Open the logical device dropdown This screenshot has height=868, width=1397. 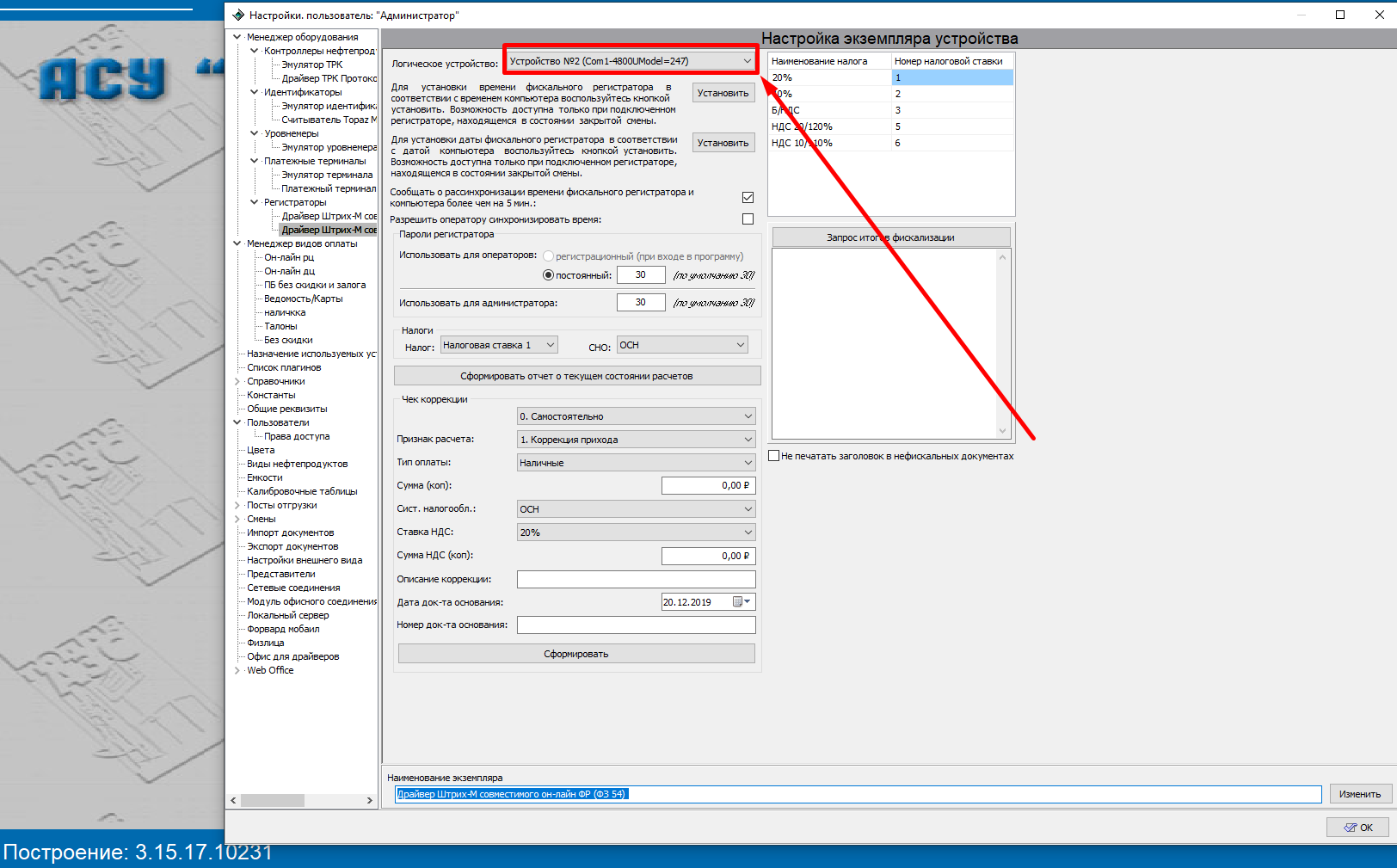(746, 61)
